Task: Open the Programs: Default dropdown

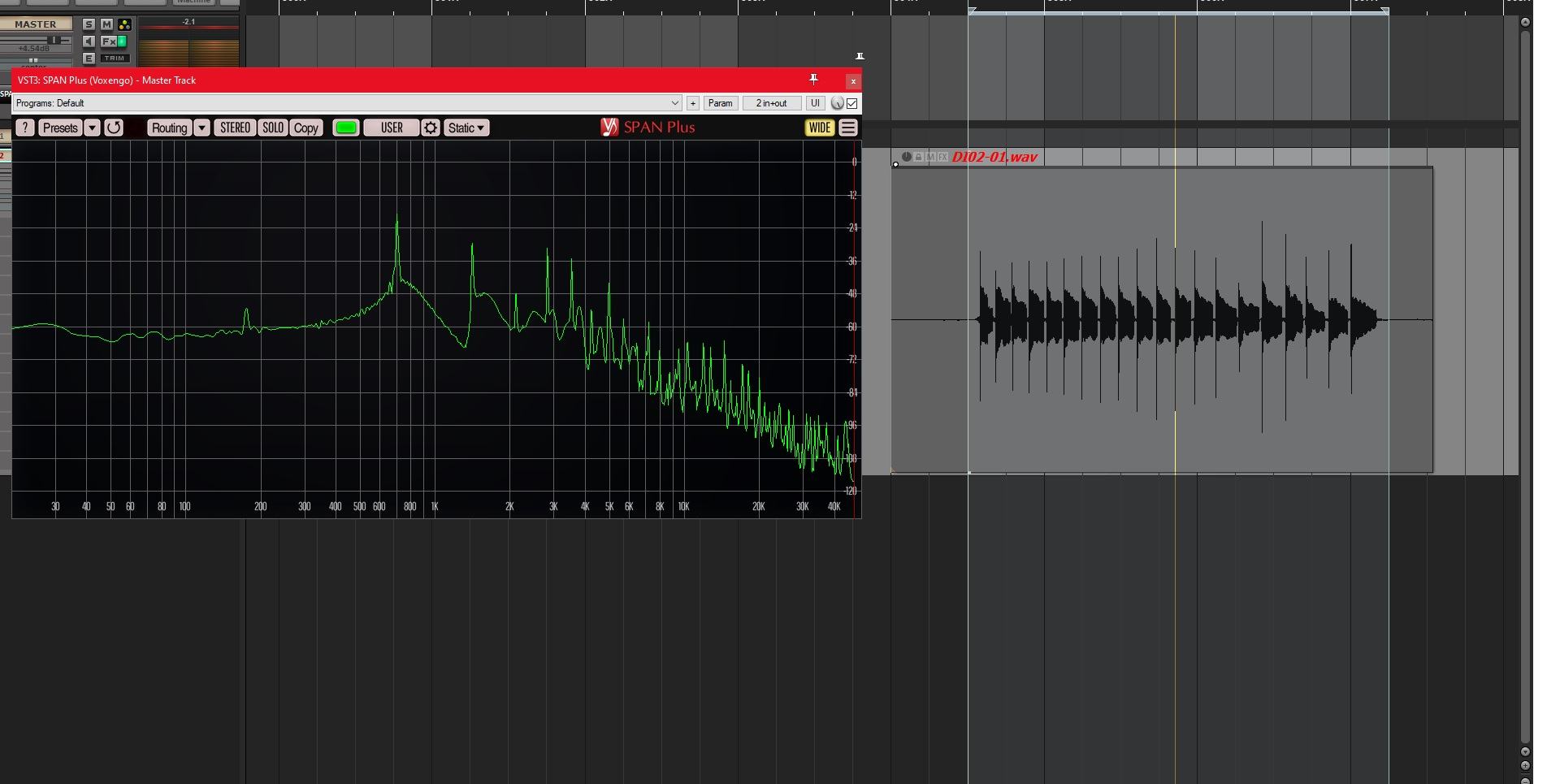Action: tap(347, 103)
